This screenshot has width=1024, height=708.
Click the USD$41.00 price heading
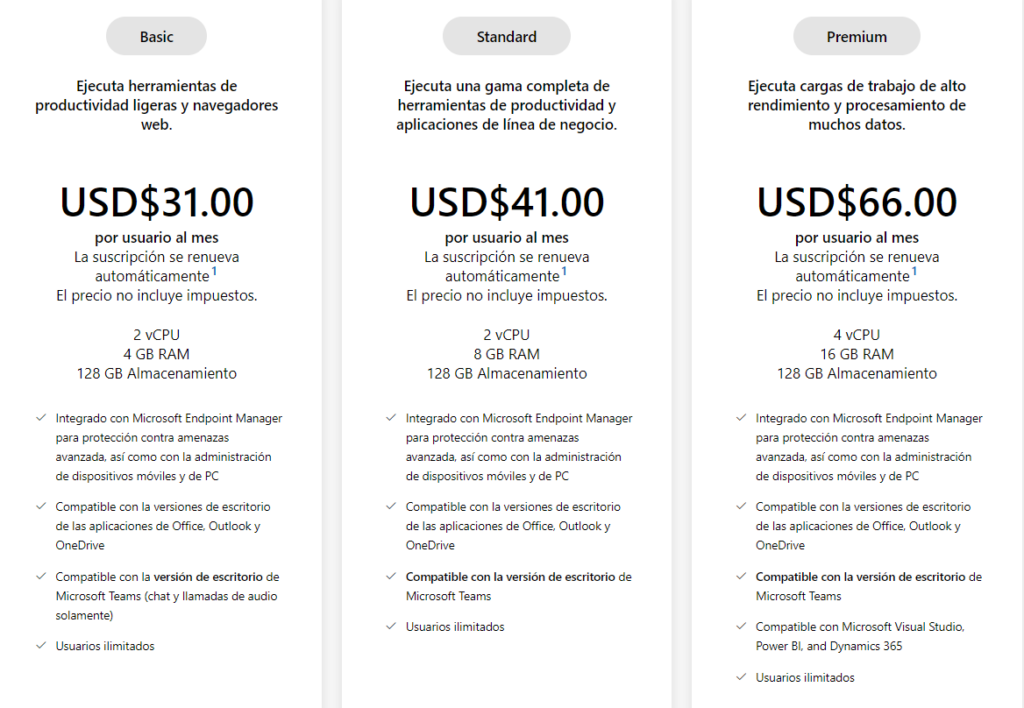click(507, 202)
